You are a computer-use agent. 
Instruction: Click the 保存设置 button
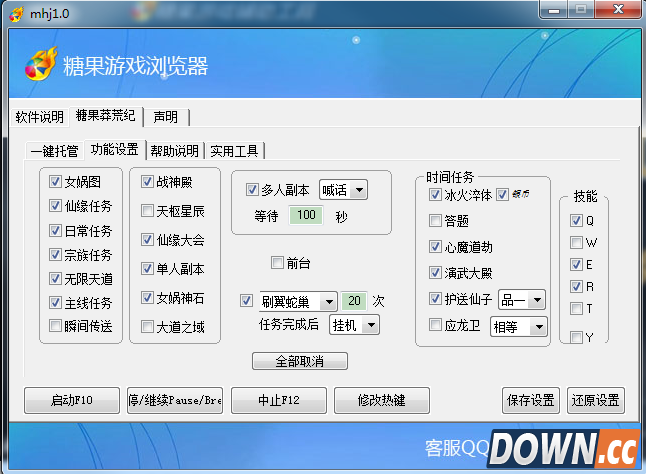(x=531, y=400)
